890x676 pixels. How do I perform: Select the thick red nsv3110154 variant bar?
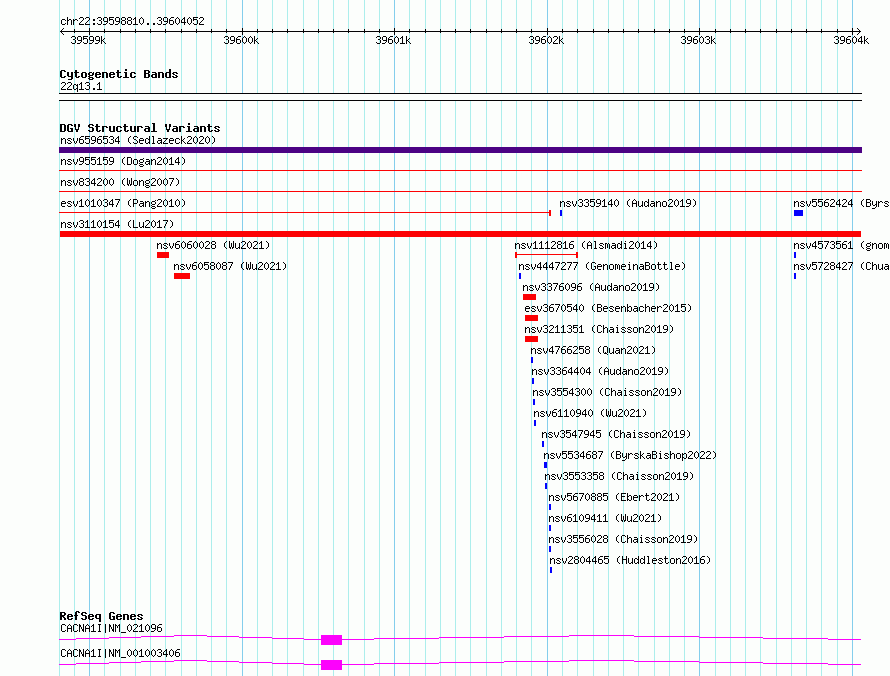click(x=460, y=234)
